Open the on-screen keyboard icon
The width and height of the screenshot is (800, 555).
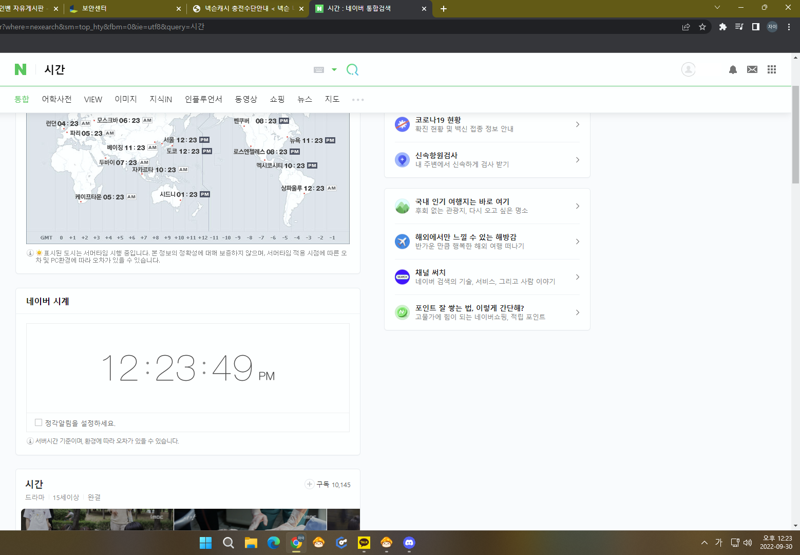pyautogui.click(x=319, y=70)
